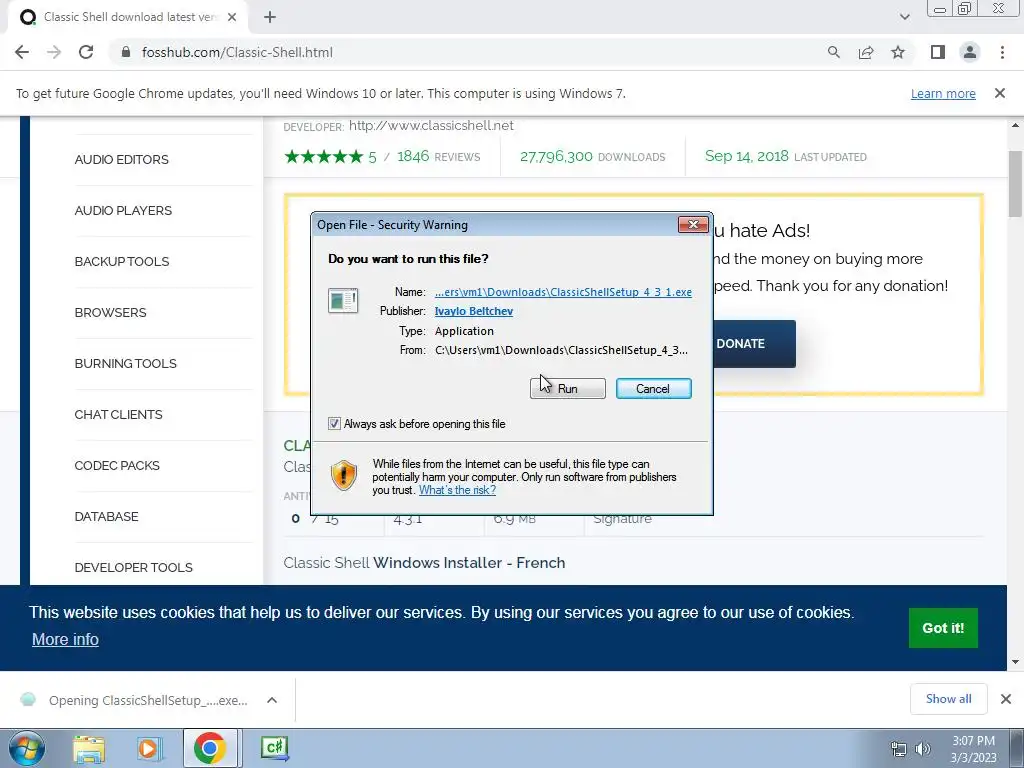This screenshot has height=768, width=1024.
Task: Open Chat Clients category
Action: click(x=118, y=414)
